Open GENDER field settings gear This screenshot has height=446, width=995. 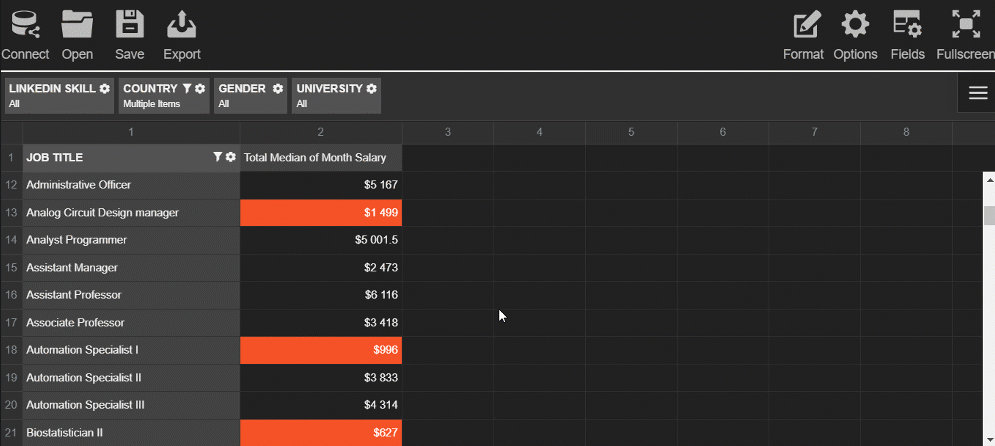pos(277,89)
